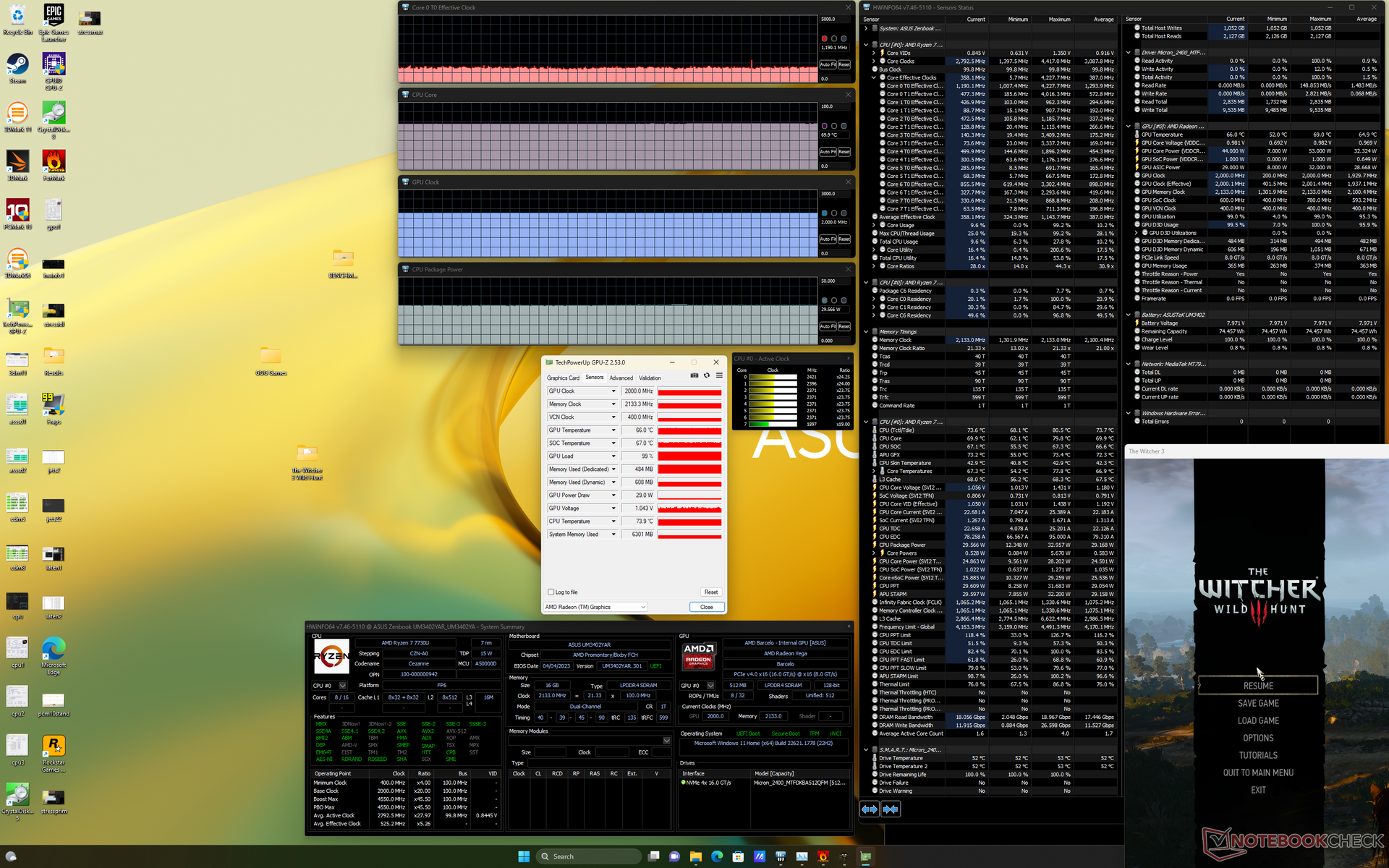
Task: Click Auto Fit in CPU Package Power graph
Action: pyautogui.click(x=828, y=326)
